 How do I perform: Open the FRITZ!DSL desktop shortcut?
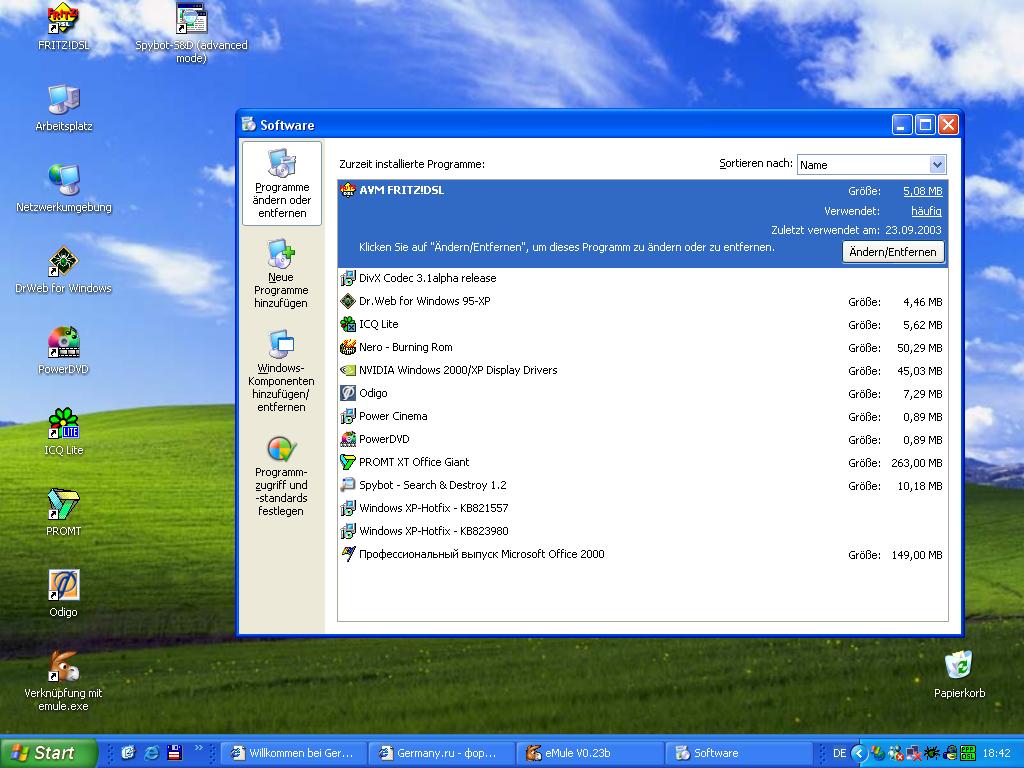(x=63, y=27)
